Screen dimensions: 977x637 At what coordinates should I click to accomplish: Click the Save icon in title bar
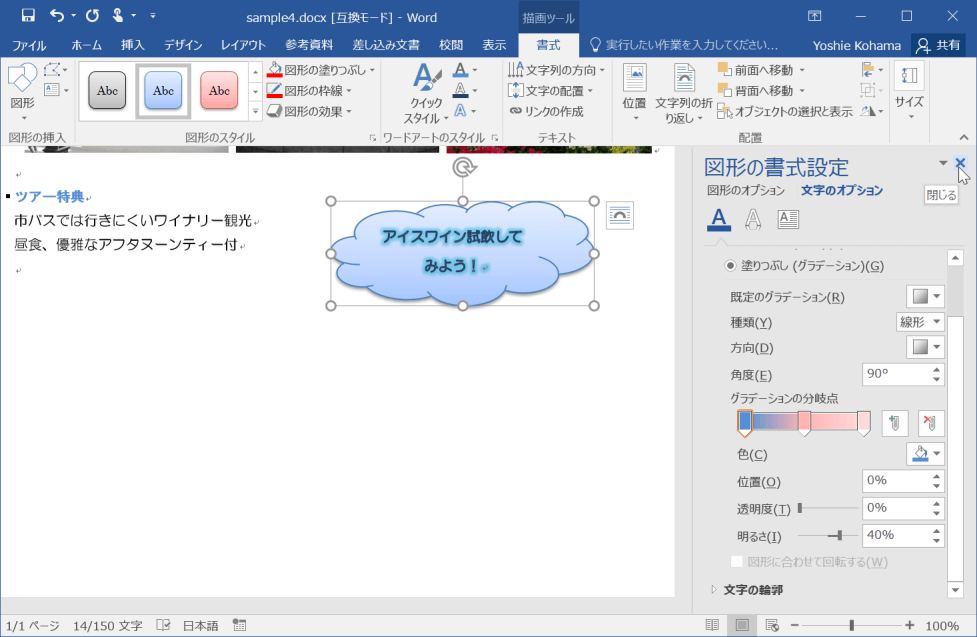28,16
